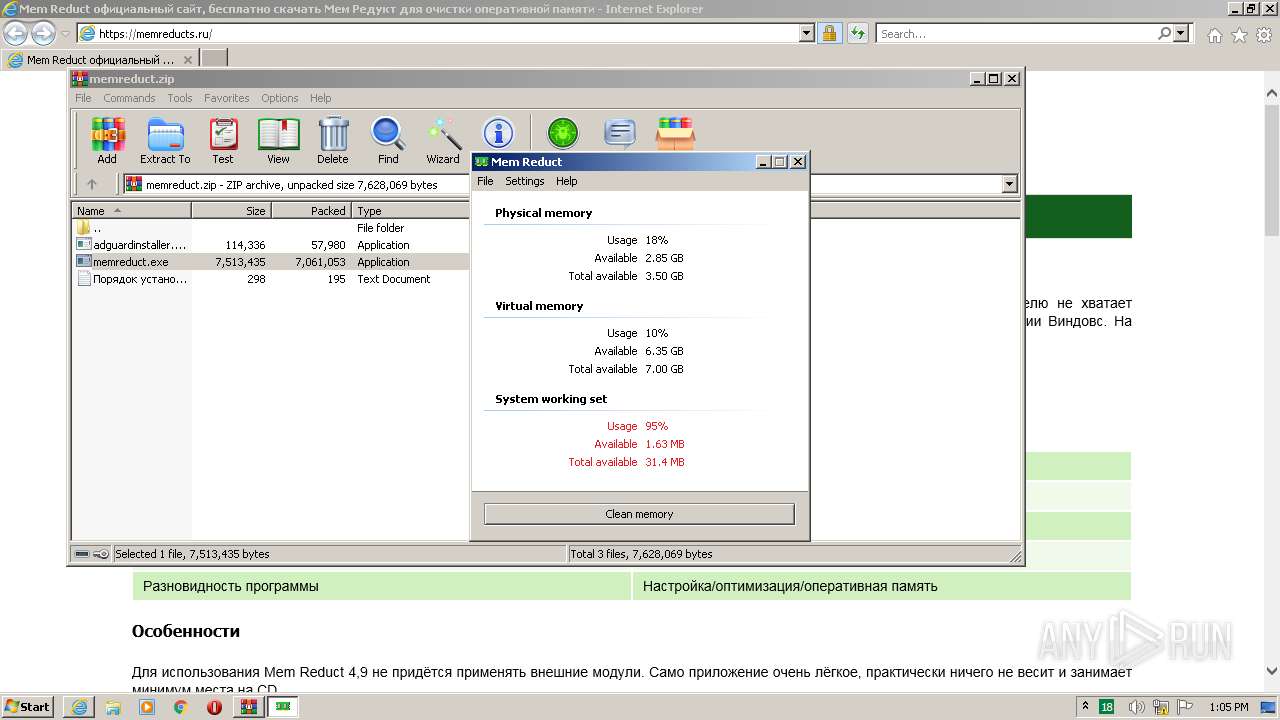Viewport: 1280px width, 720px height.
Task: Open the WinRAR Commands menu
Action: (129, 98)
